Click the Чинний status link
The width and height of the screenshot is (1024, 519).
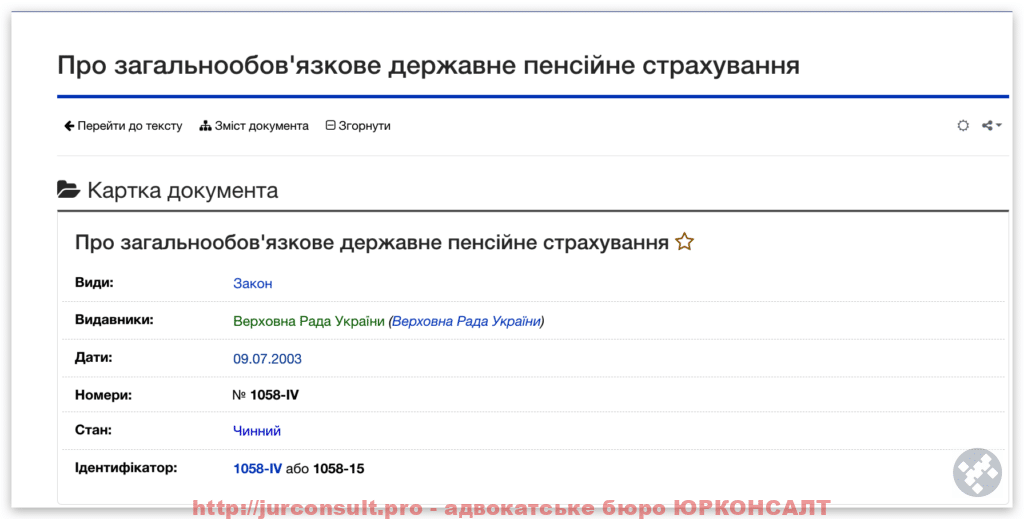click(x=257, y=431)
